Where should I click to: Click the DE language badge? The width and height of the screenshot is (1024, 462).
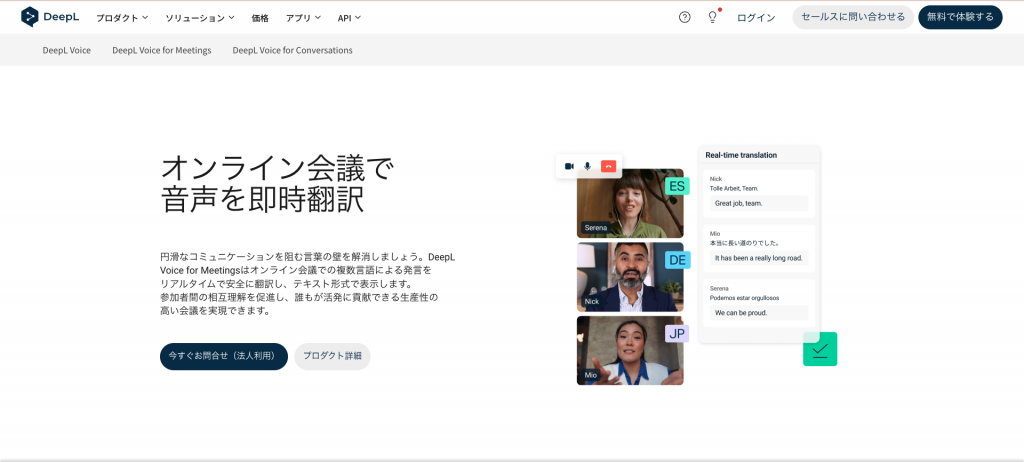point(677,260)
